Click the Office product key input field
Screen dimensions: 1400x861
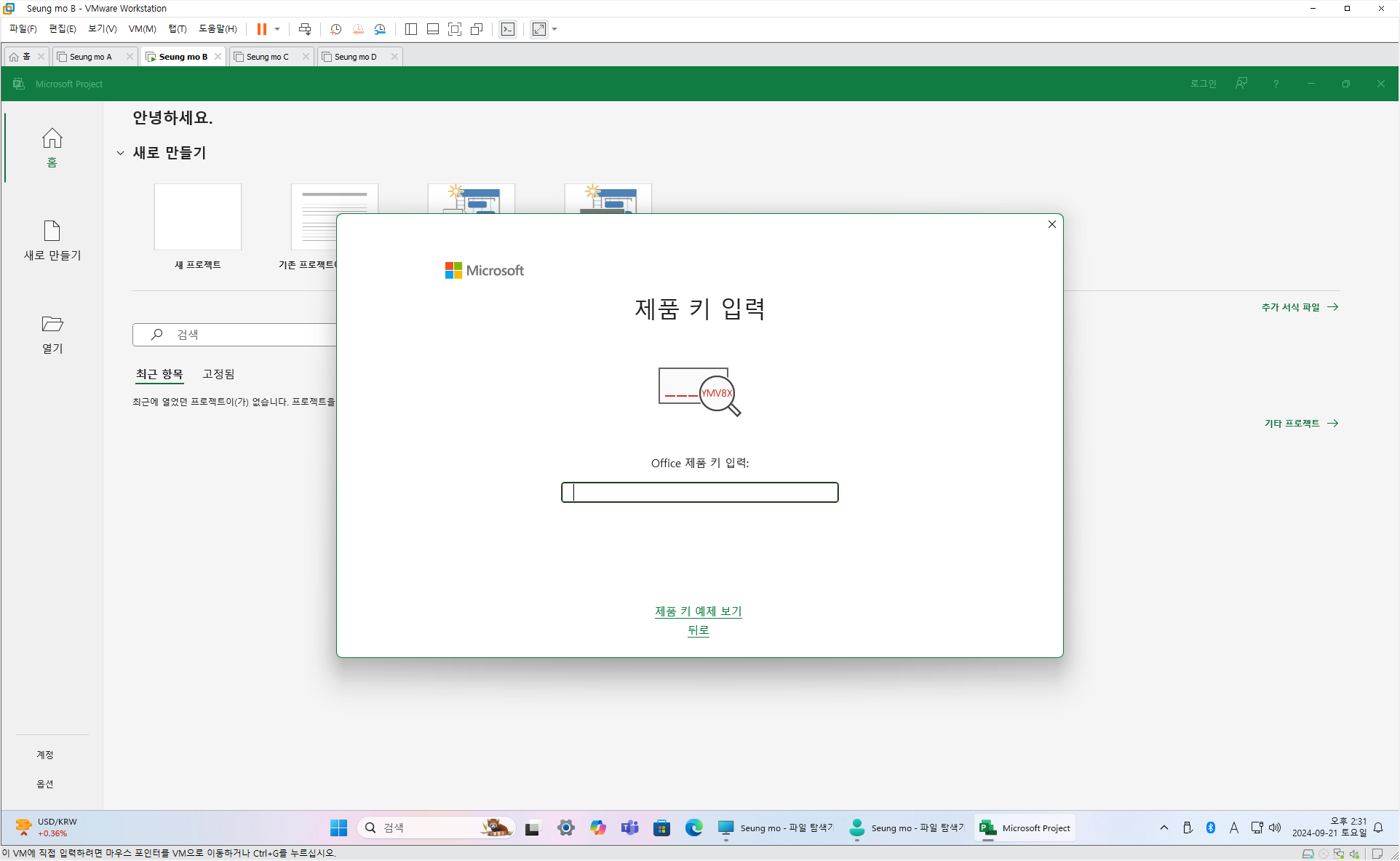699,493
